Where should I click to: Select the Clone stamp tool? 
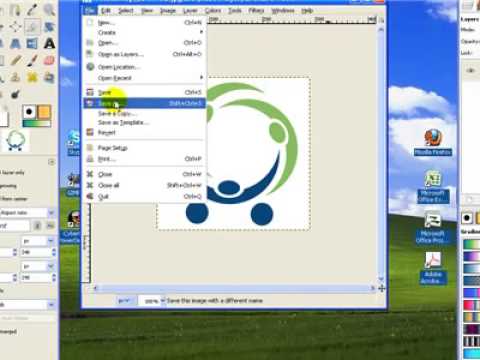(x=15, y=78)
